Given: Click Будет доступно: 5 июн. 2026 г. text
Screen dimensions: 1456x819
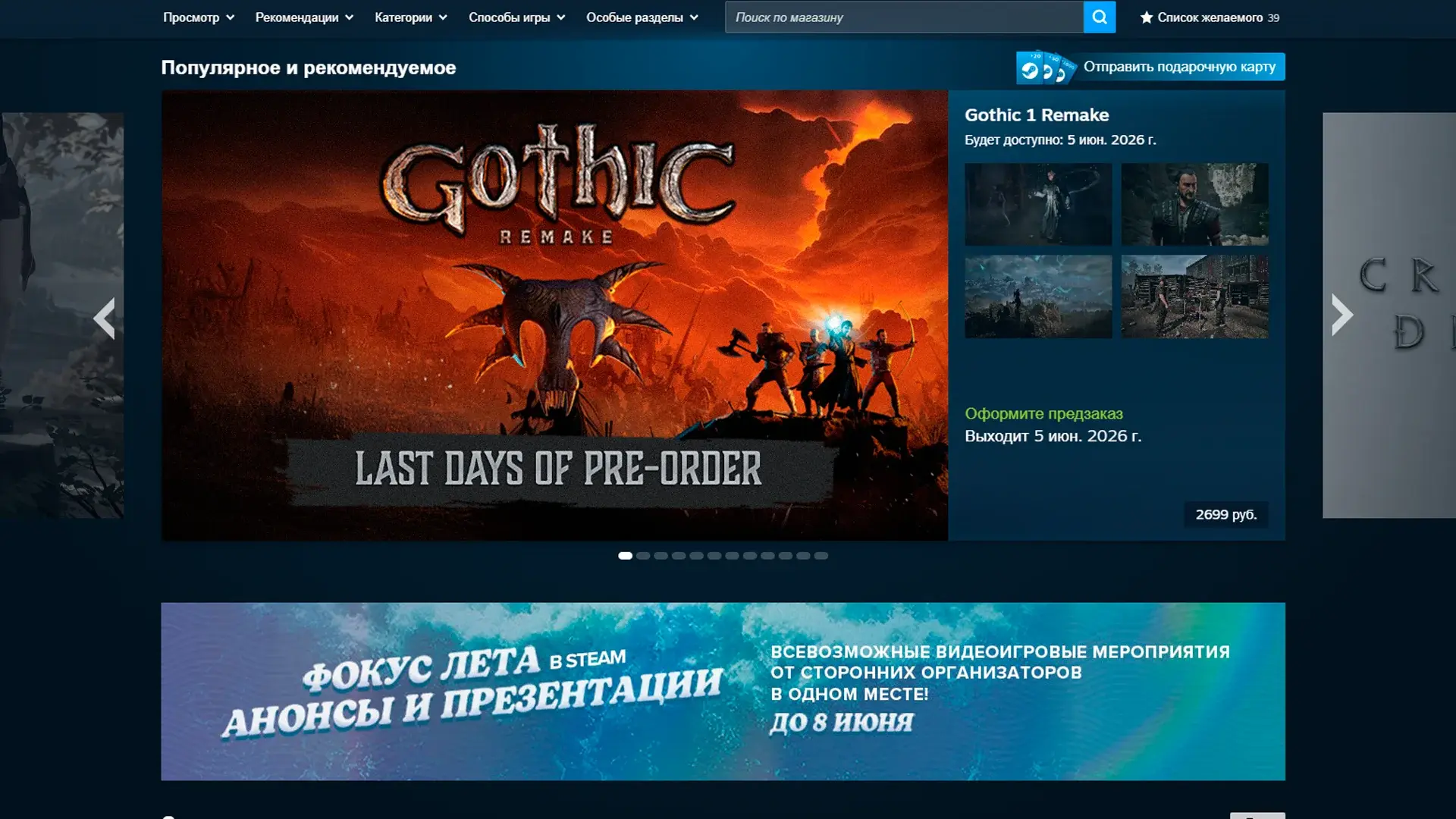Looking at the screenshot, I should (1060, 140).
